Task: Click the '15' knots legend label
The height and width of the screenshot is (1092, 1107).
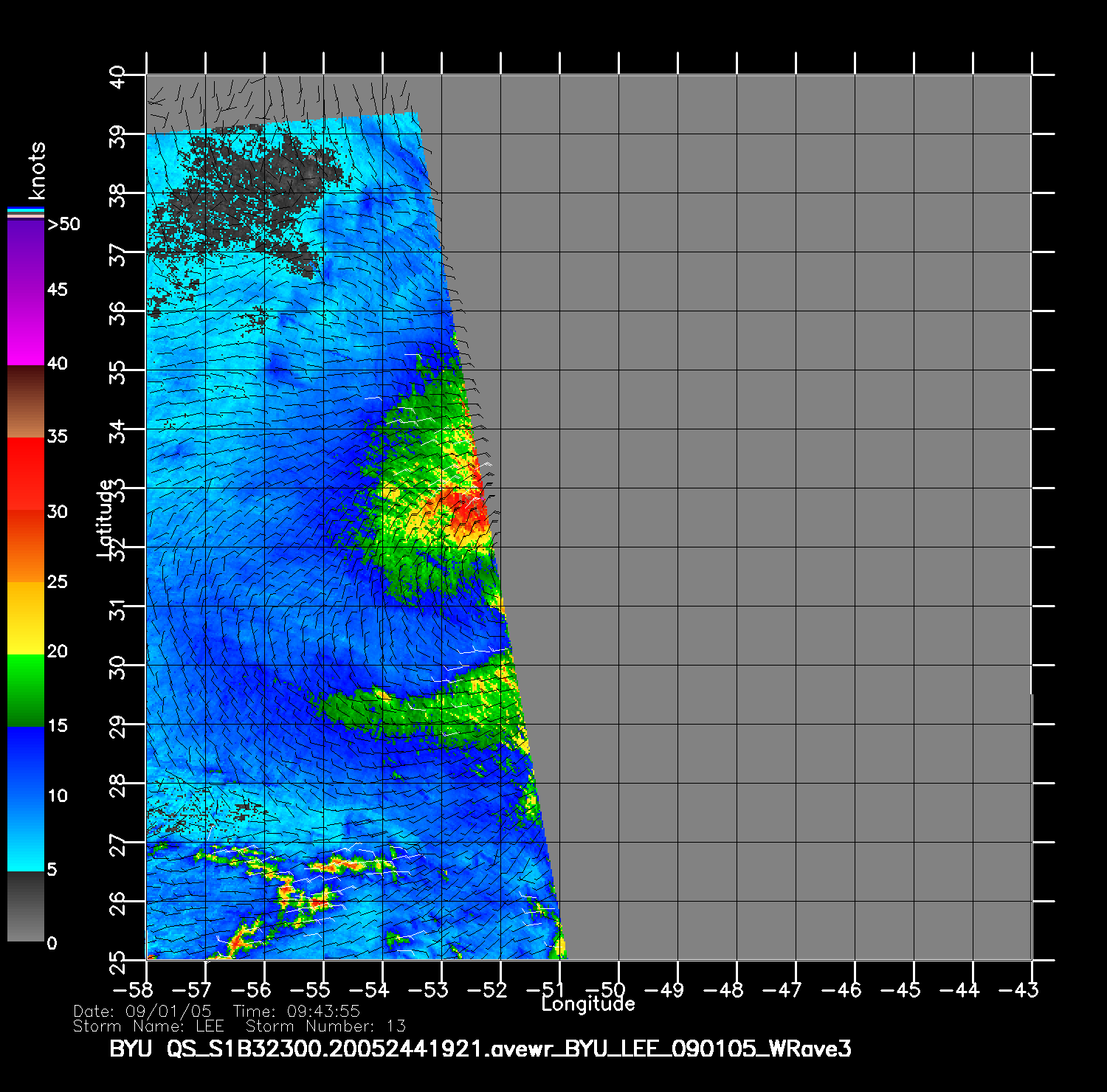Action: click(57, 725)
